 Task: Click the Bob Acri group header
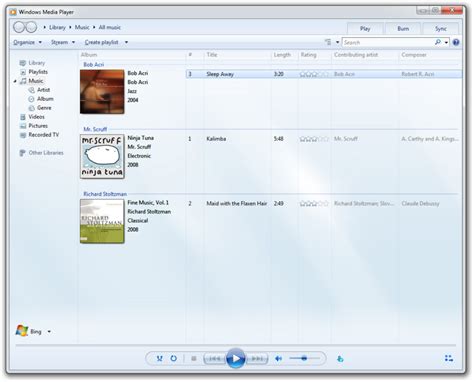coord(94,64)
